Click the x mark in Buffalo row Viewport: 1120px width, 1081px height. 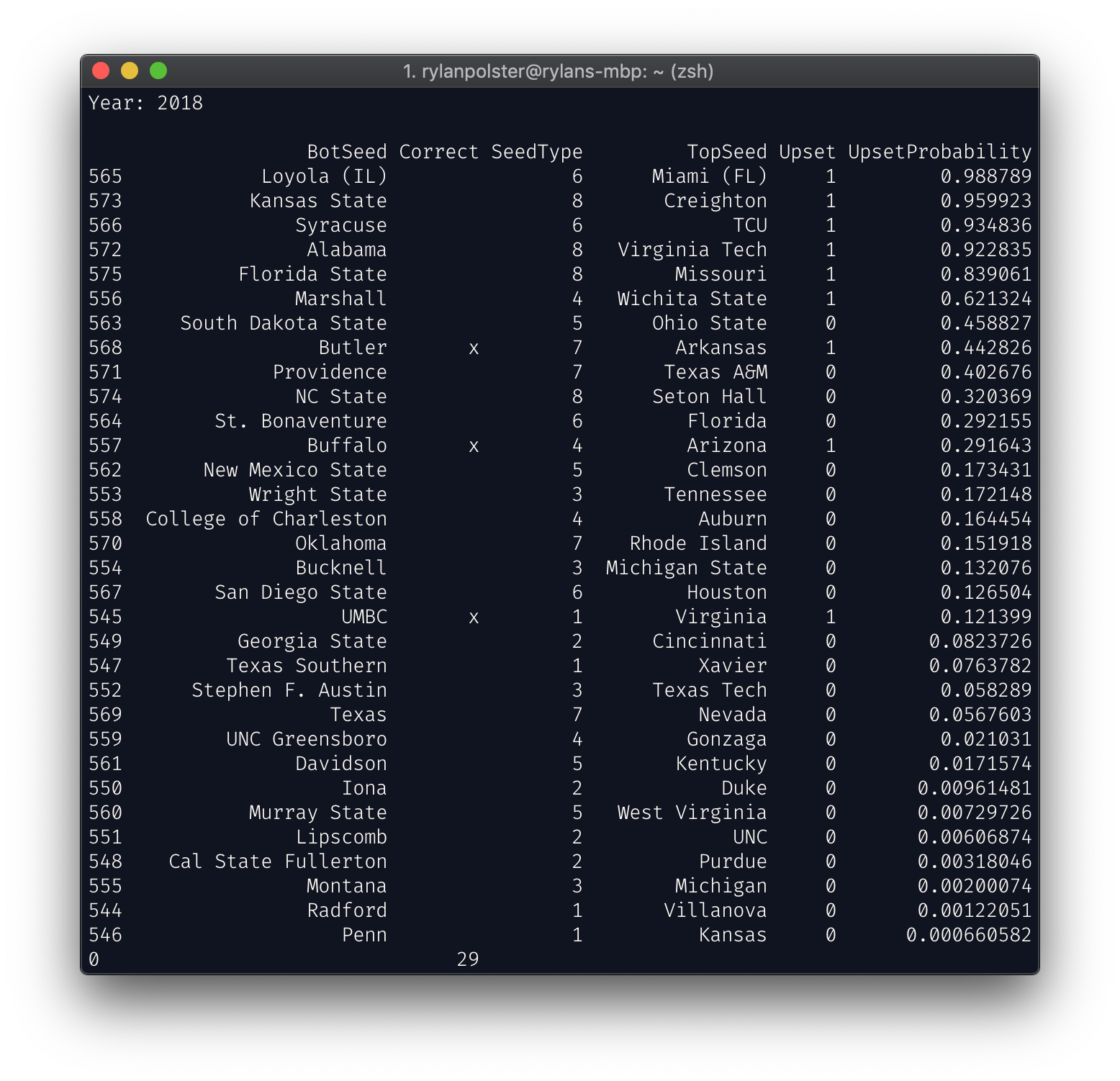474,447
